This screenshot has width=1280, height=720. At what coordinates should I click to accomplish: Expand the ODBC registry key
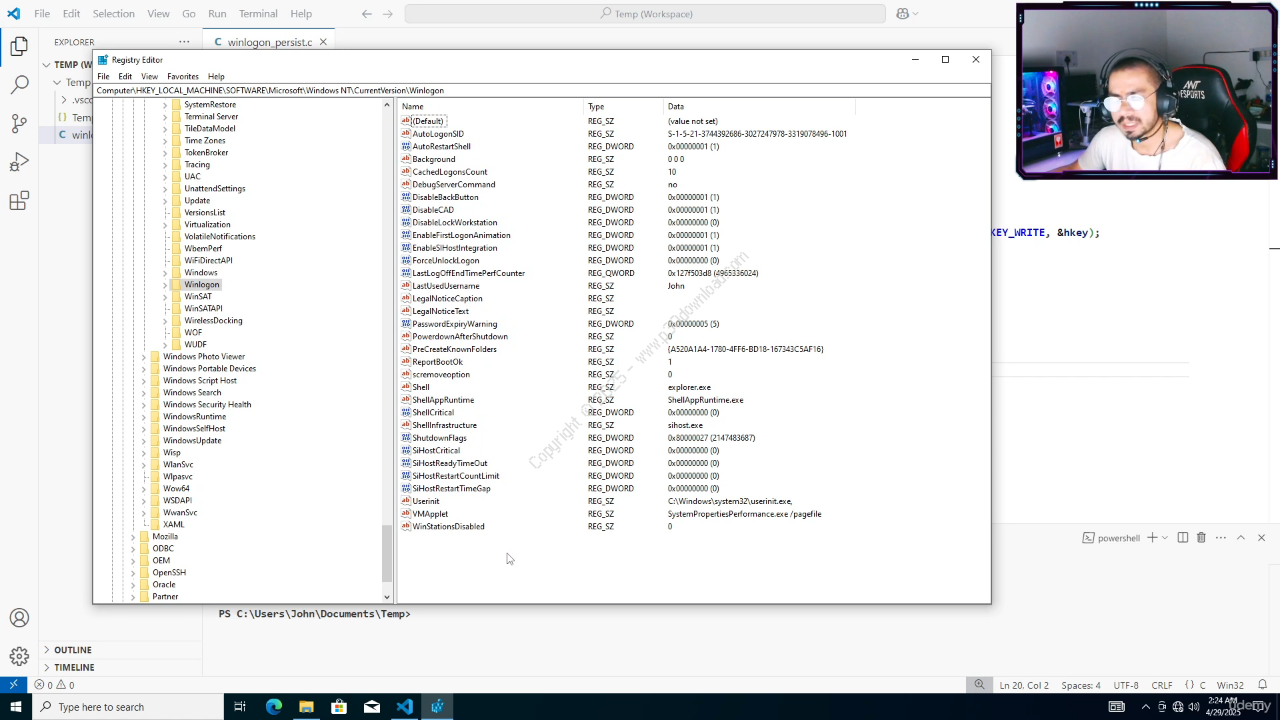[x=133, y=549]
